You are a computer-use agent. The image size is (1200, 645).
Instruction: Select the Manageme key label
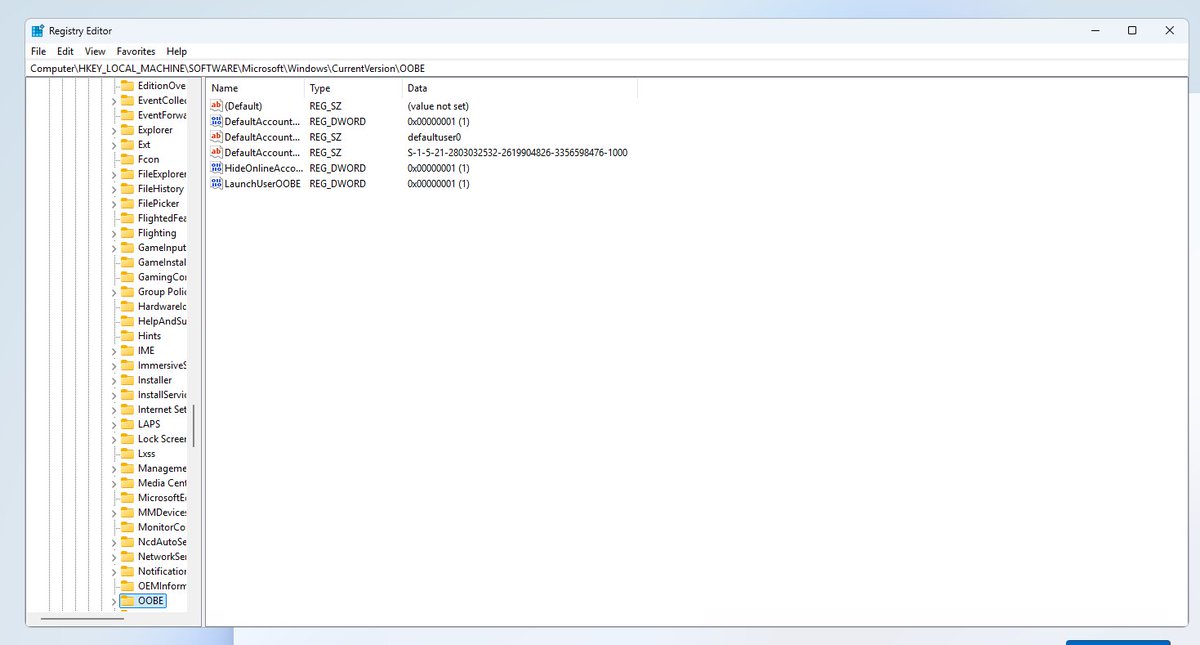(162, 468)
